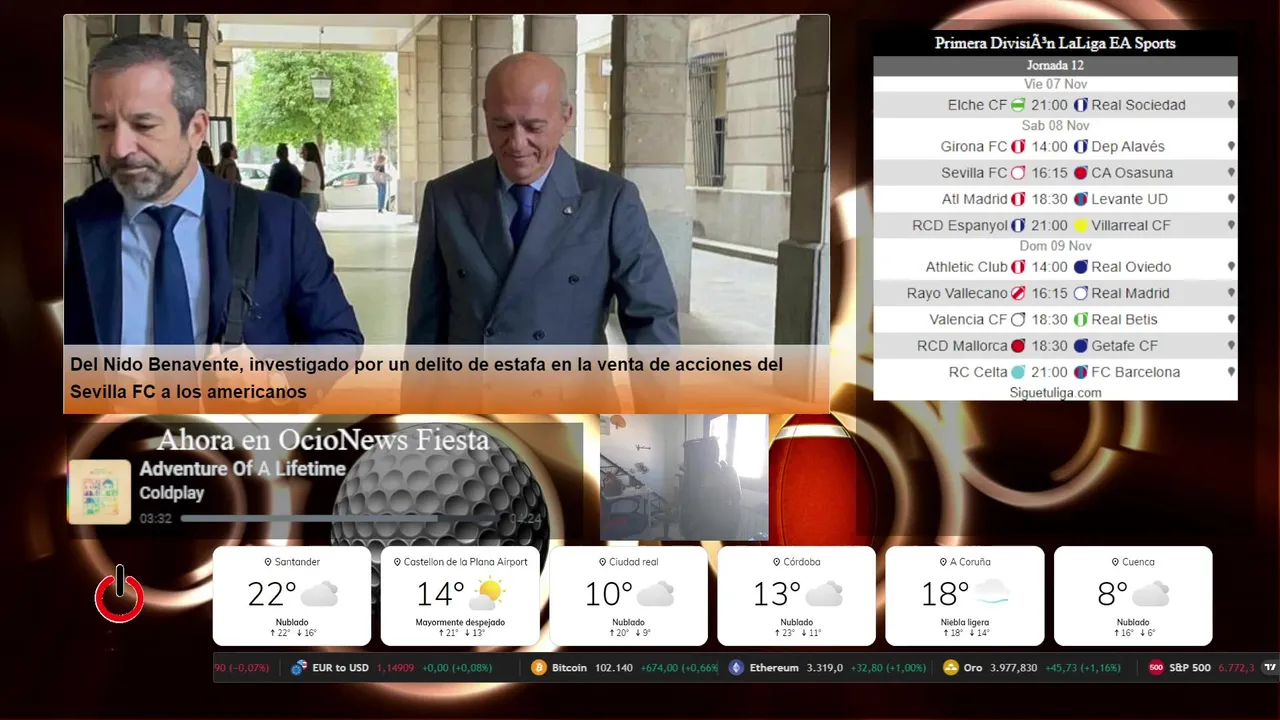Screen dimensions: 1280x720
Task: Click the Real Betis green crest icon
Action: (1080, 320)
